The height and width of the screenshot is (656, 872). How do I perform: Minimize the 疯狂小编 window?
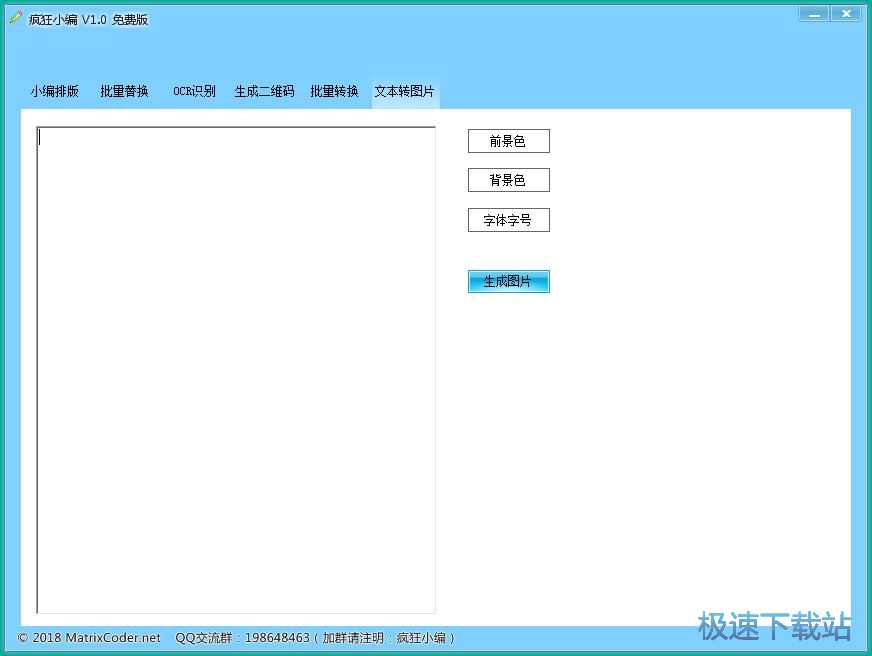click(x=815, y=13)
